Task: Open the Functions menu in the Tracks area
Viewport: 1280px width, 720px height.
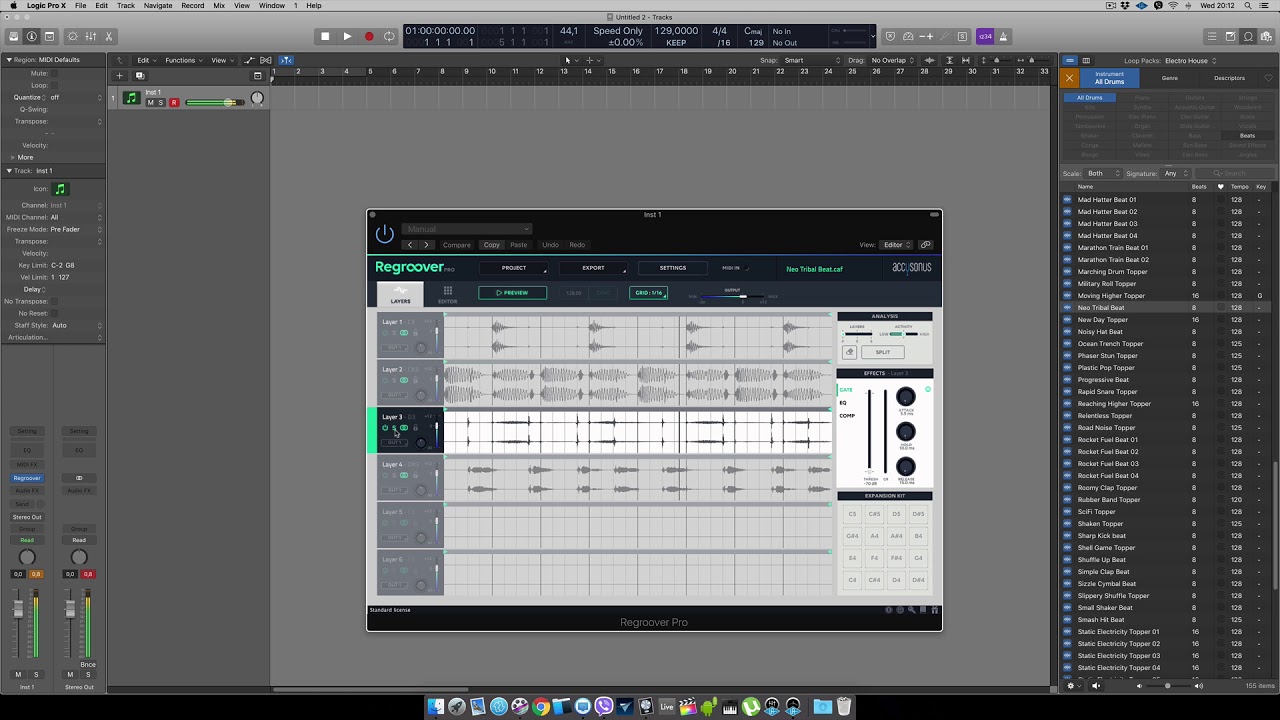Action: [x=182, y=60]
